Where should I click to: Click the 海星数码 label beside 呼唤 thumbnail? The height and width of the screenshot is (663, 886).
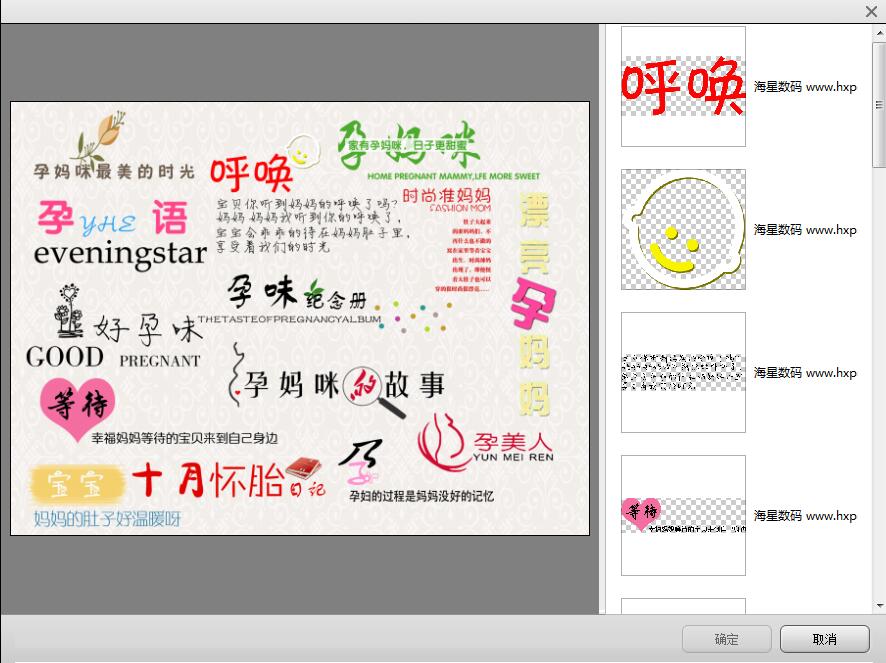[x=805, y=87]
